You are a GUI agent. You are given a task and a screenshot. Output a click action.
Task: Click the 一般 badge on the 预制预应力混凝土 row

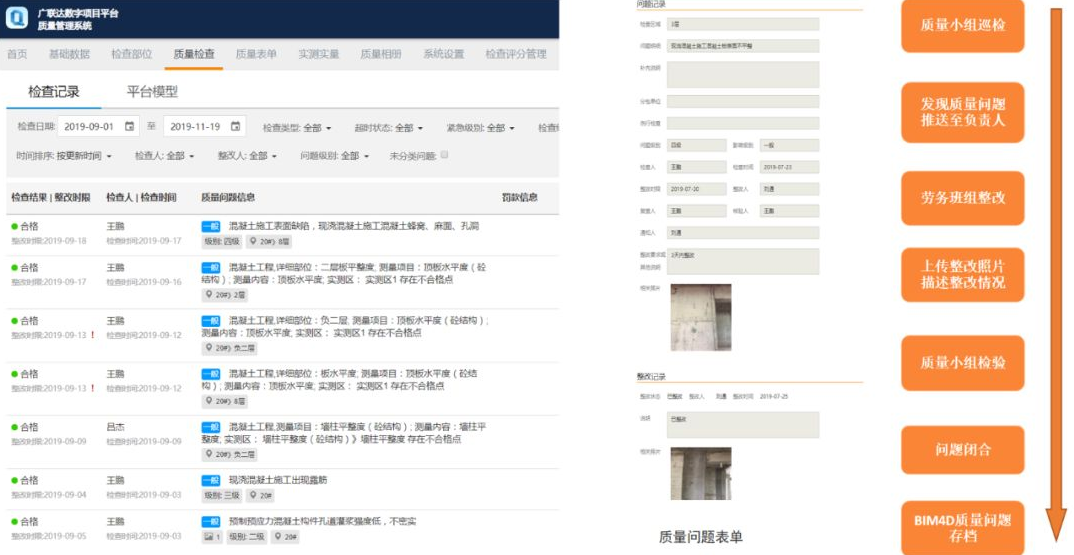pos(211,522)
